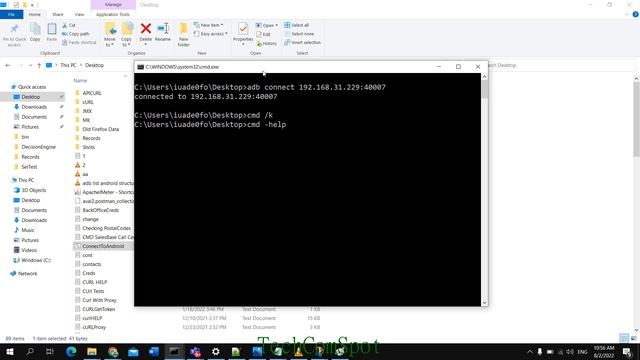Click Select all in the ribbon
Screen dimensions: 640x360
(297, 25)
